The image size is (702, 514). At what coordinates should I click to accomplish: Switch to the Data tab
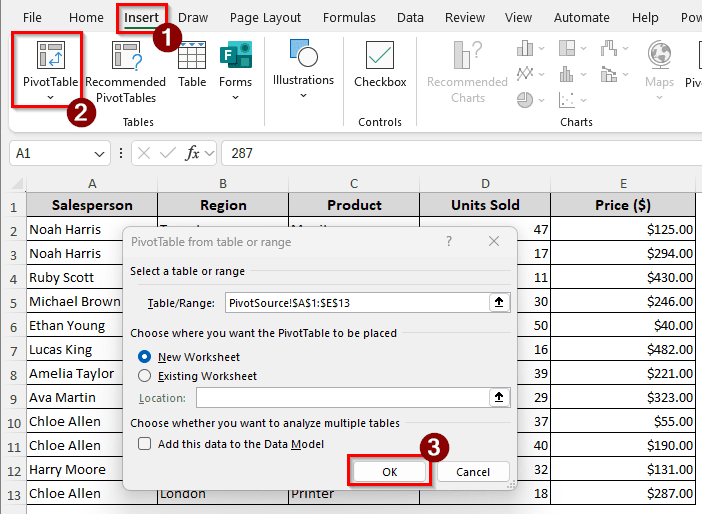point(410,17)
